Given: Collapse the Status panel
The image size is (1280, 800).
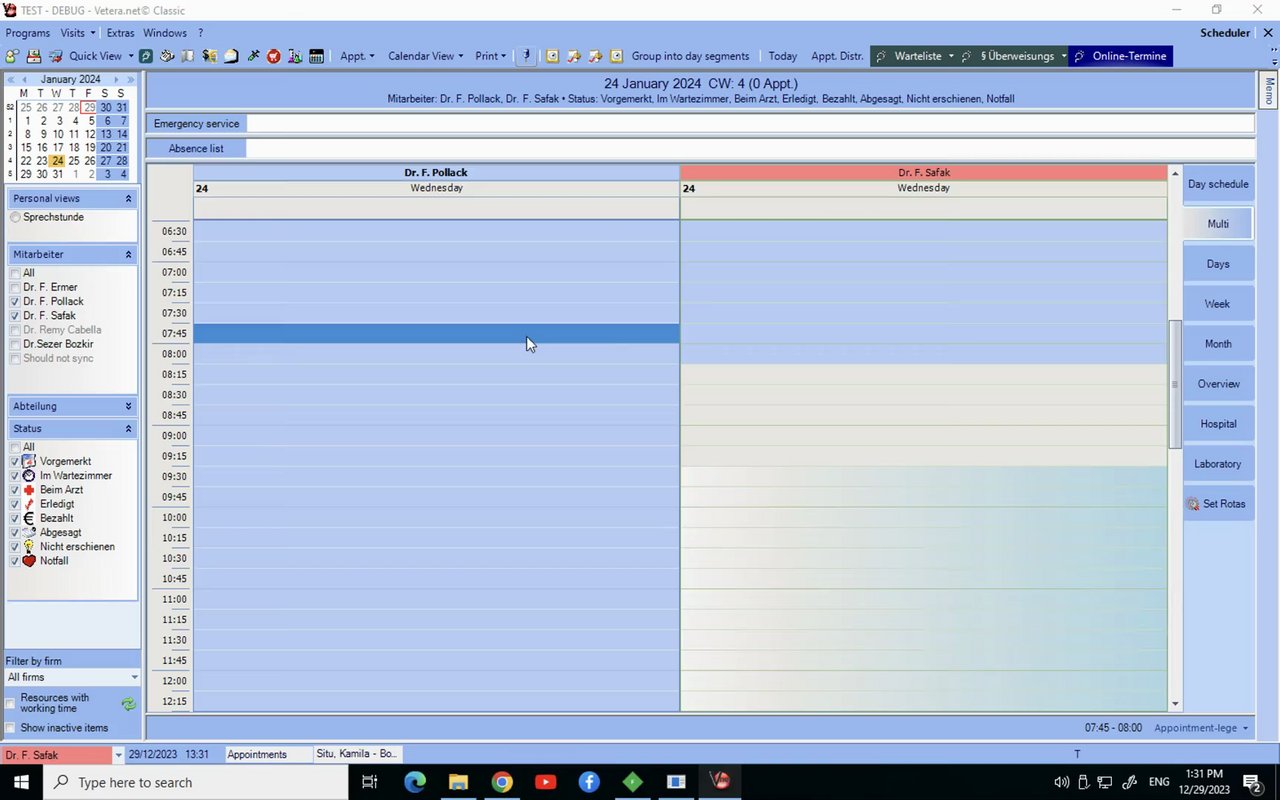Looking at the screenshot, I should 128,429.
